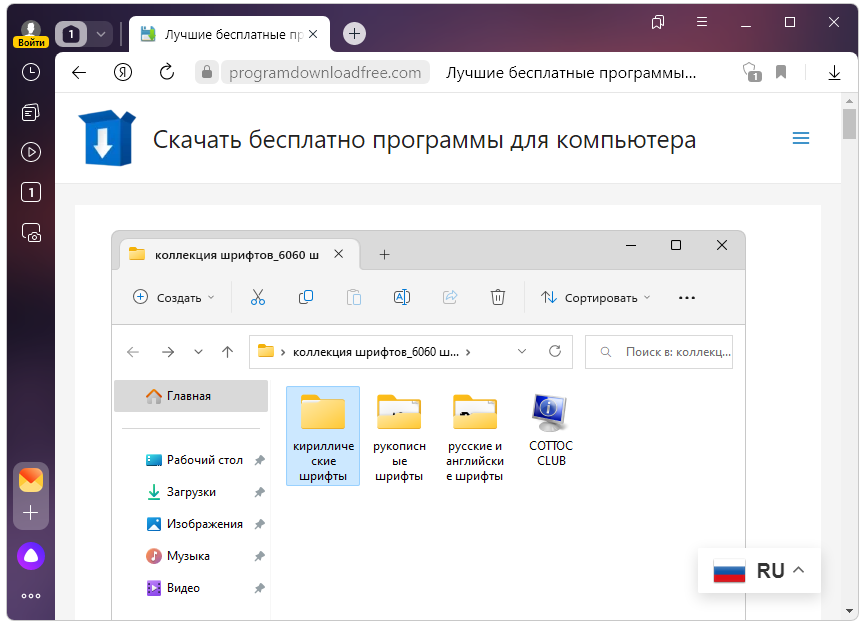Take a screenshot with sidebar camera icon
Screen dimensions: 863x625
[31, 233]
